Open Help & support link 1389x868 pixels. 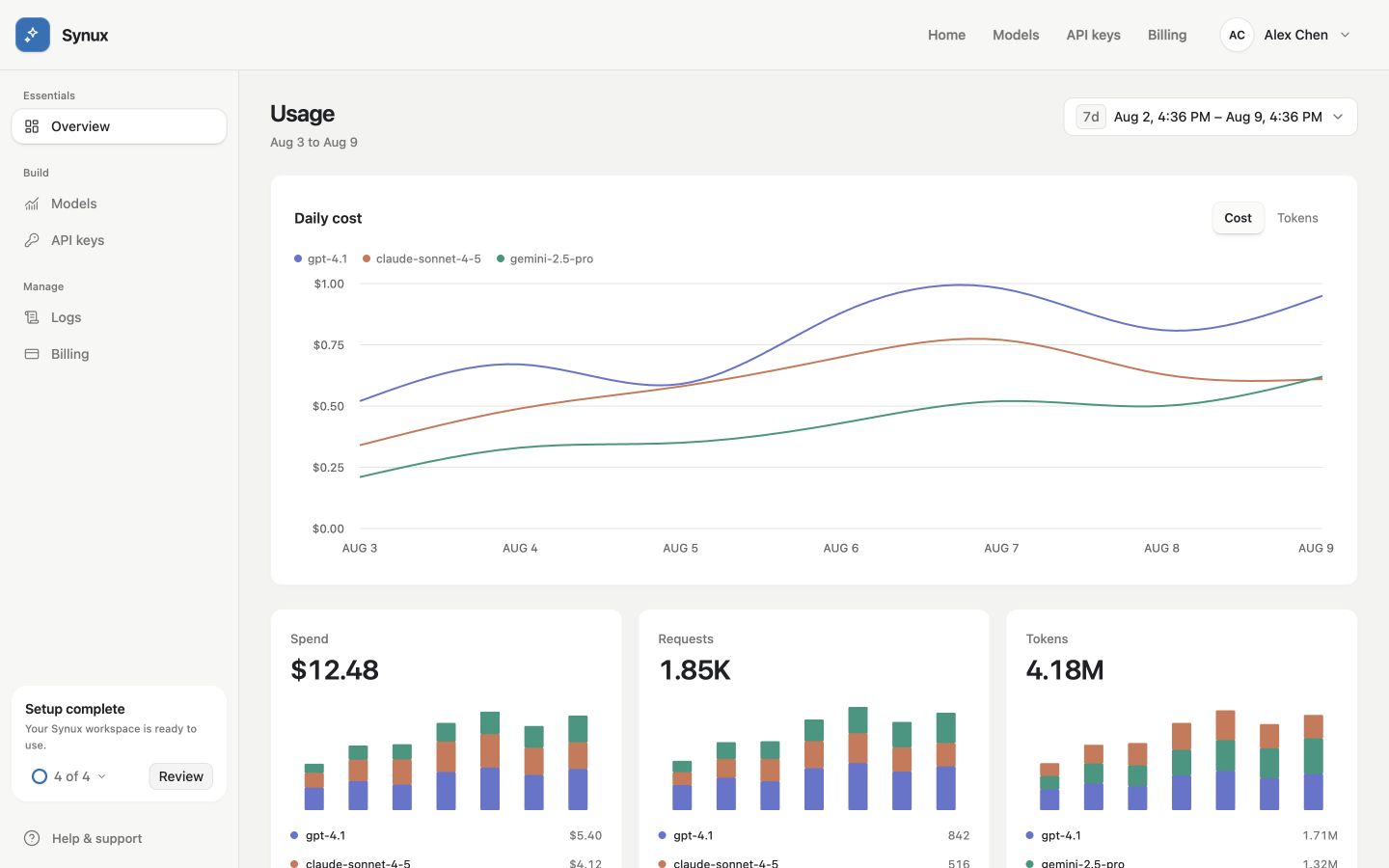83,838
